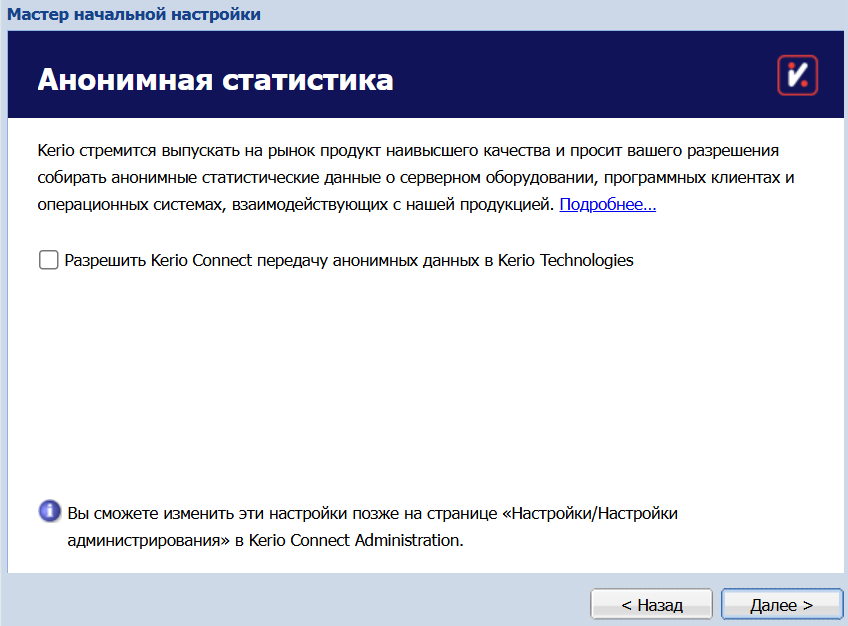Viewport: 848px width, 626px height.
Task: Click the note text "Вы сможете изменить эти настройки…"
Action: (372, 527)
